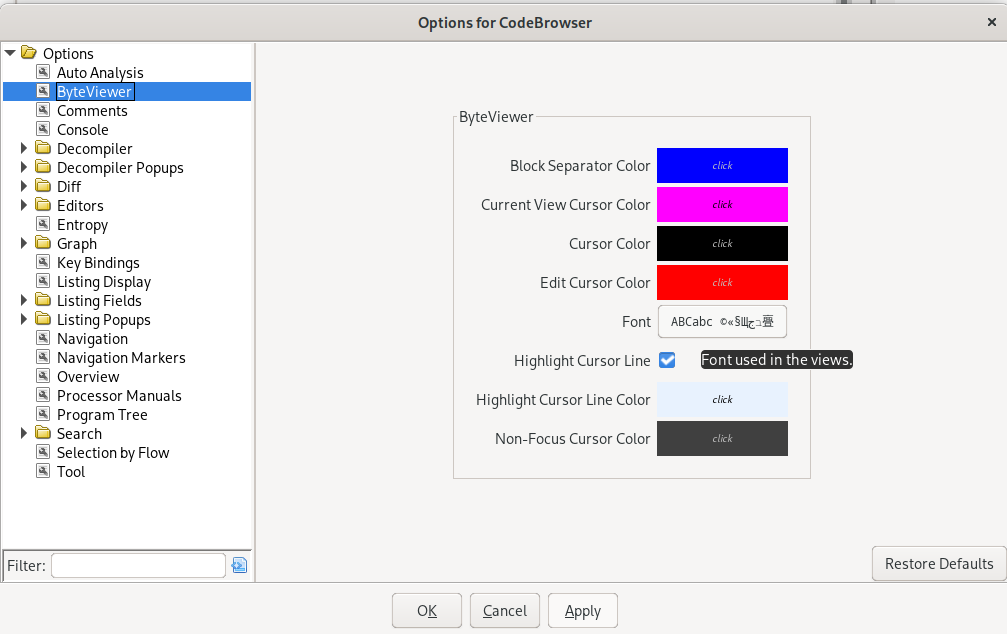This screenshot has width=1007, height=634.
Task: Click the Processor Manuals options icon
Action: pyautogui.click(x=43, y=395)
